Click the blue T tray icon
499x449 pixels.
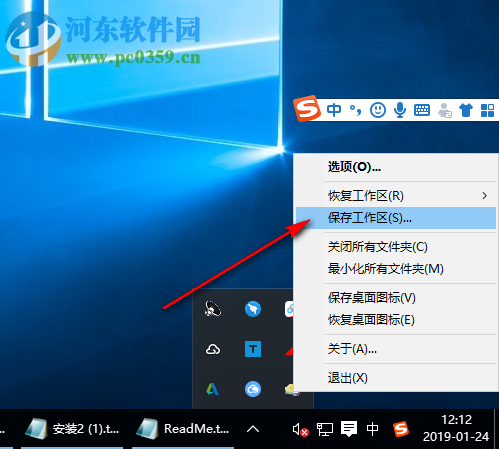pyautogui.click(x=253, y=349)
